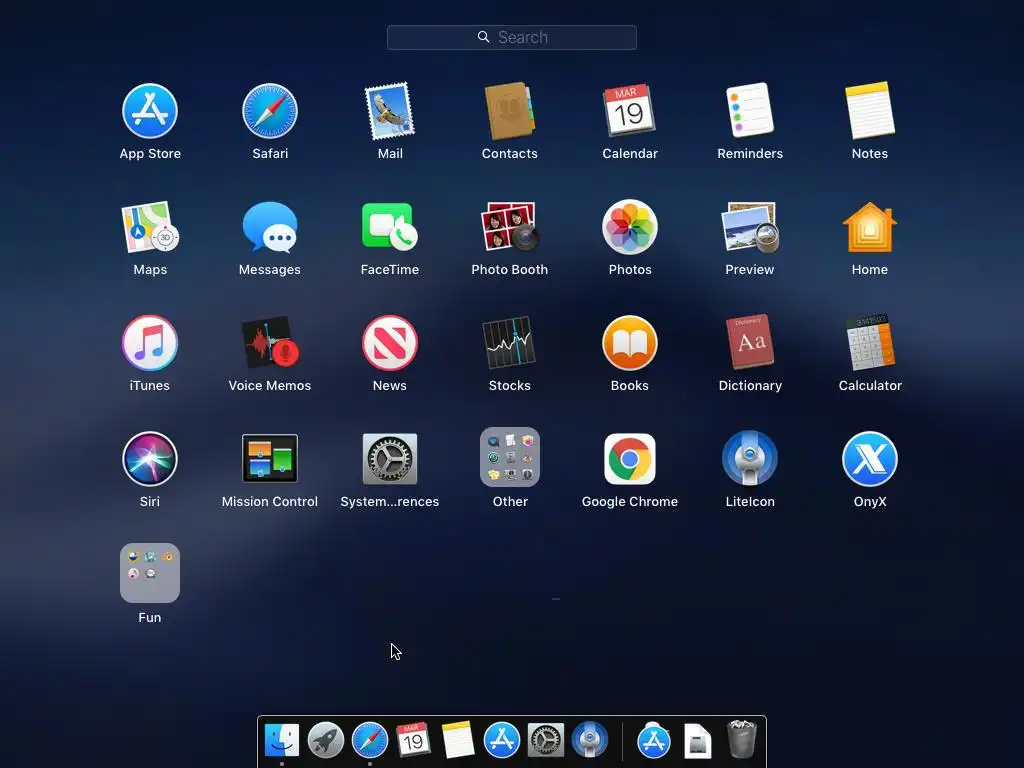Screen dimensions: 1024x768
Task: Launch Google Chrome
Action: coord(630,458)
